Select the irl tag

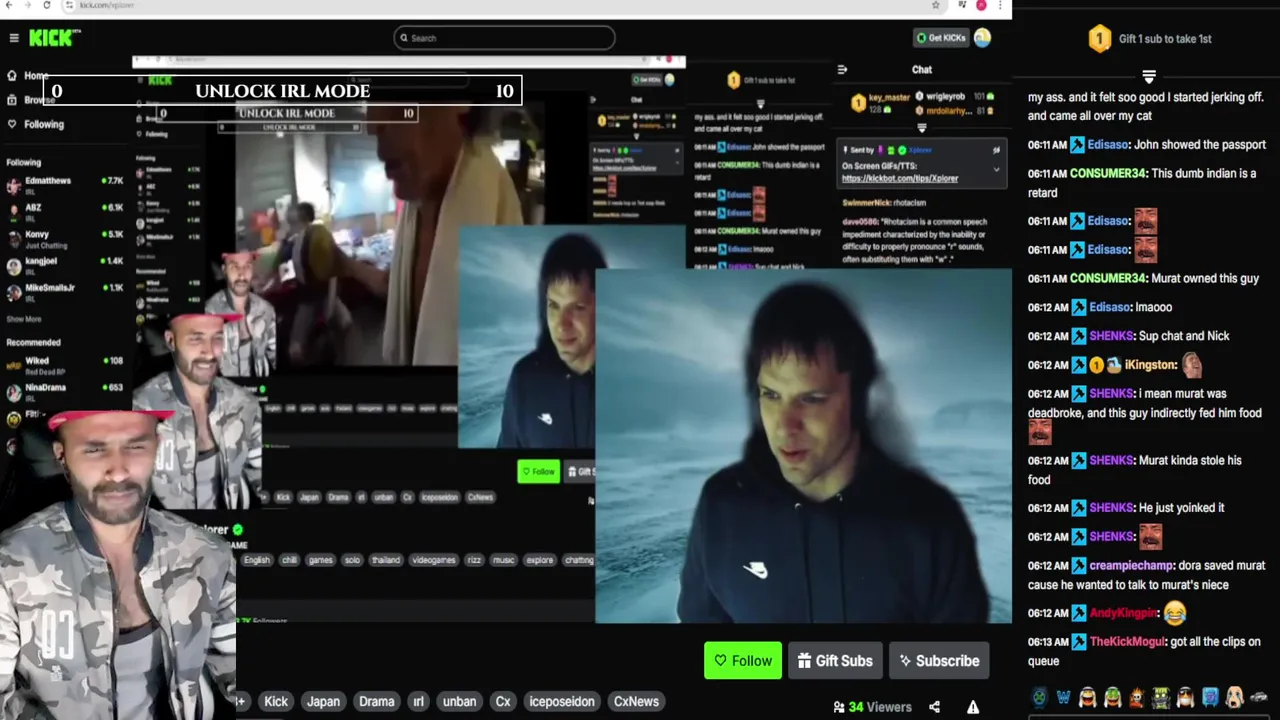(x=419, y=702)
